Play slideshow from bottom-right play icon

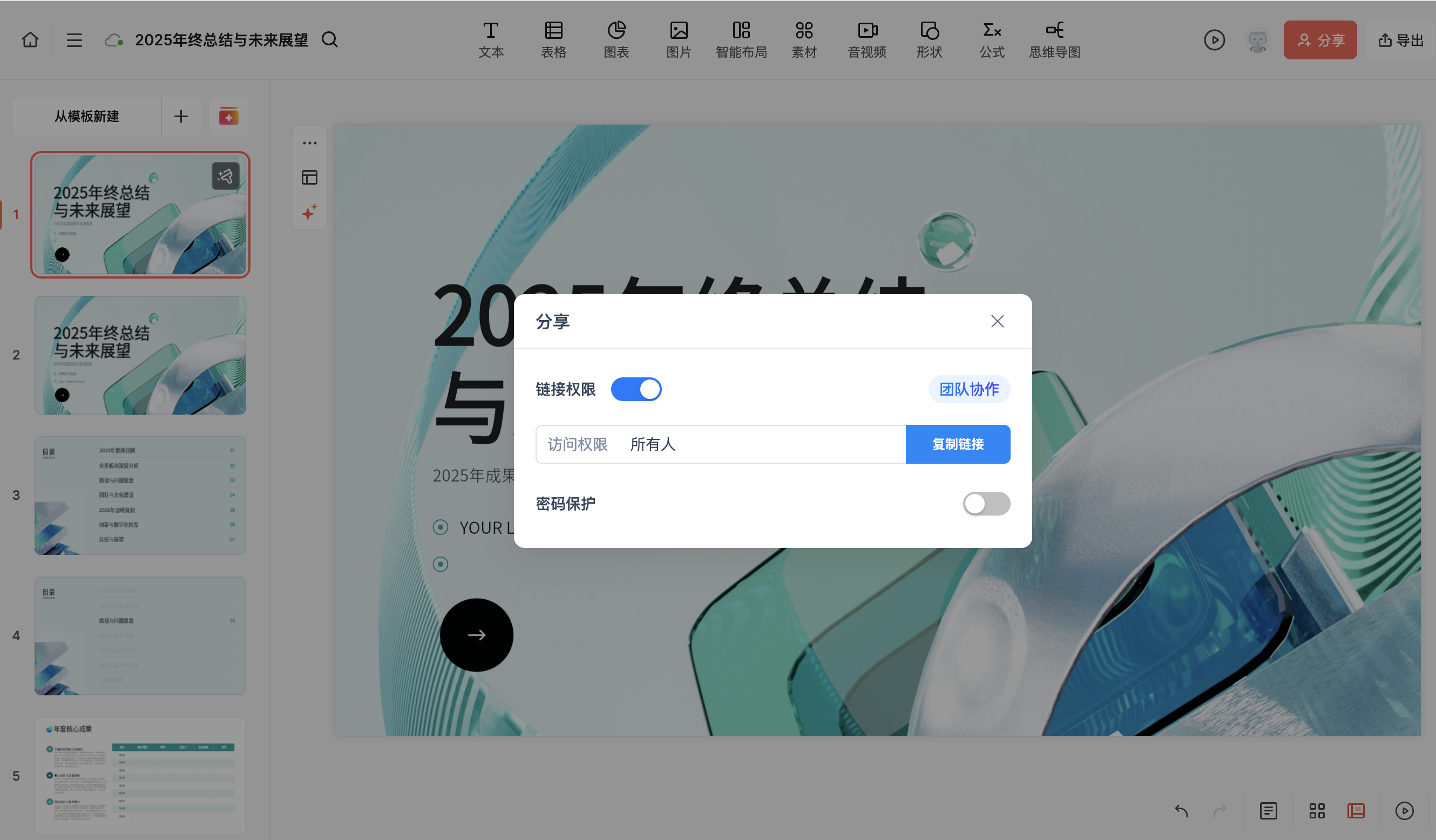(1404, 810)
